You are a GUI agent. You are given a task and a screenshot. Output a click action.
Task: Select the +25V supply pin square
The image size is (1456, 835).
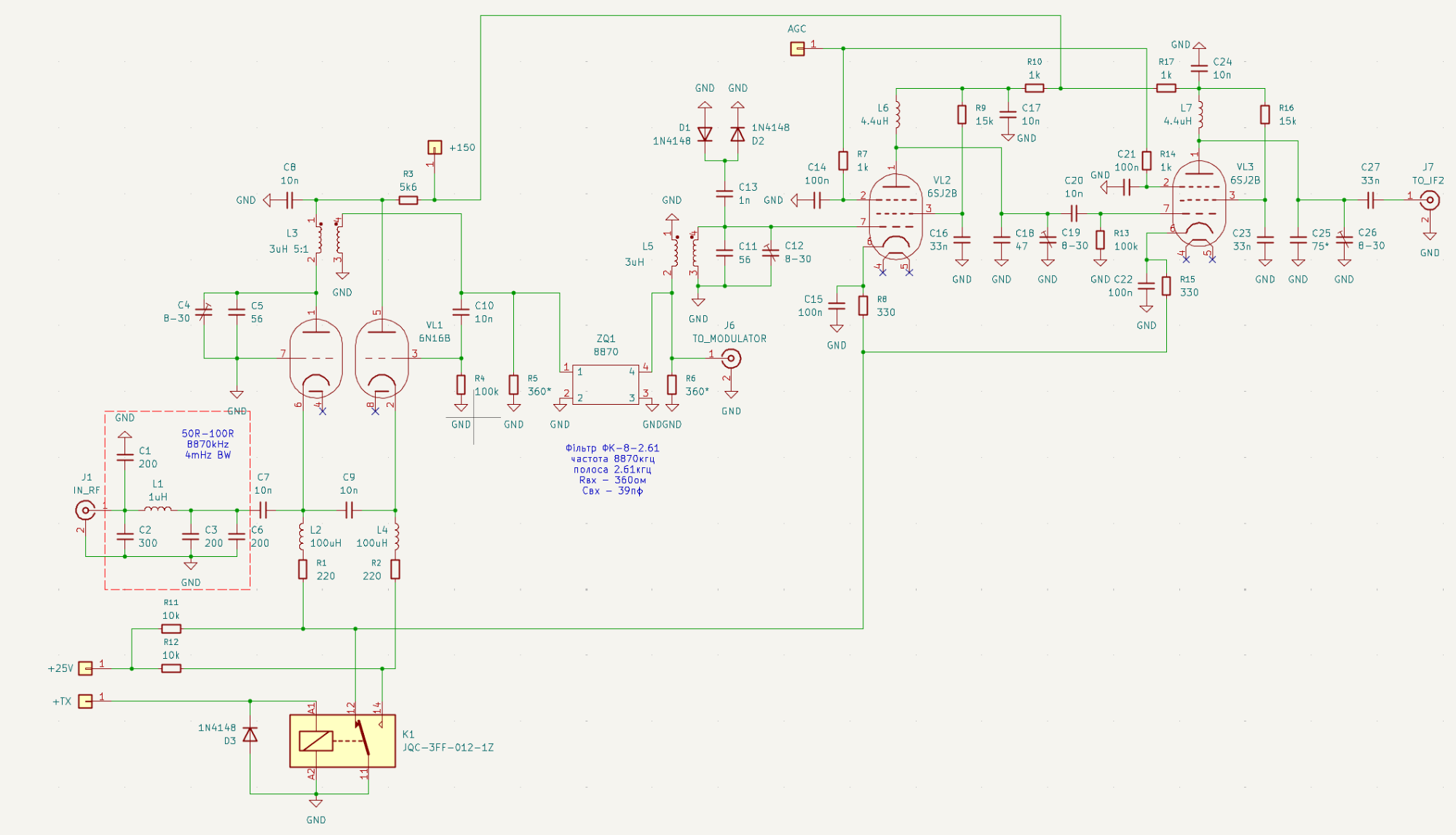coord(85,668)
